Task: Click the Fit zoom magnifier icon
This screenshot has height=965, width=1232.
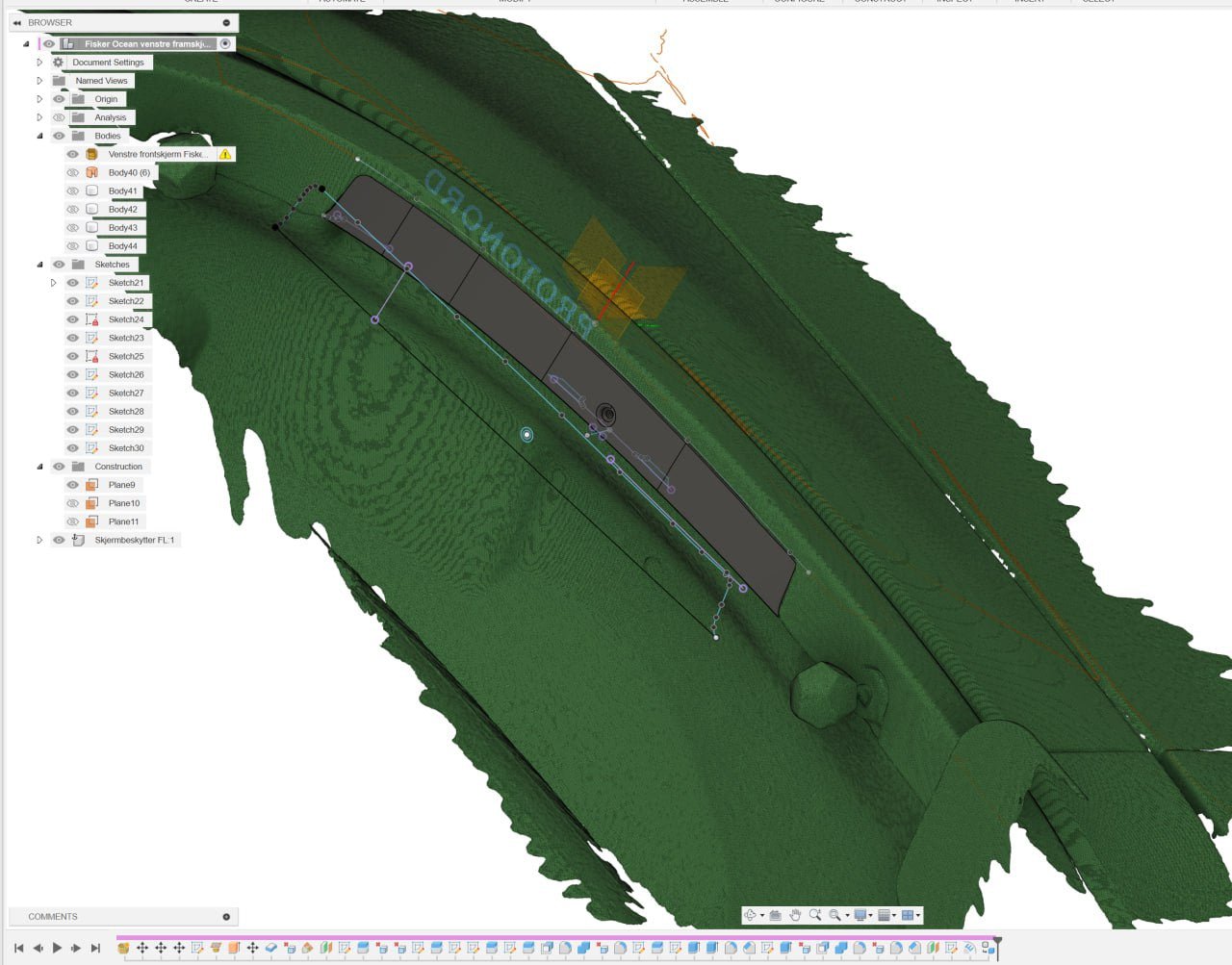Action: click(x=834, y=915)
